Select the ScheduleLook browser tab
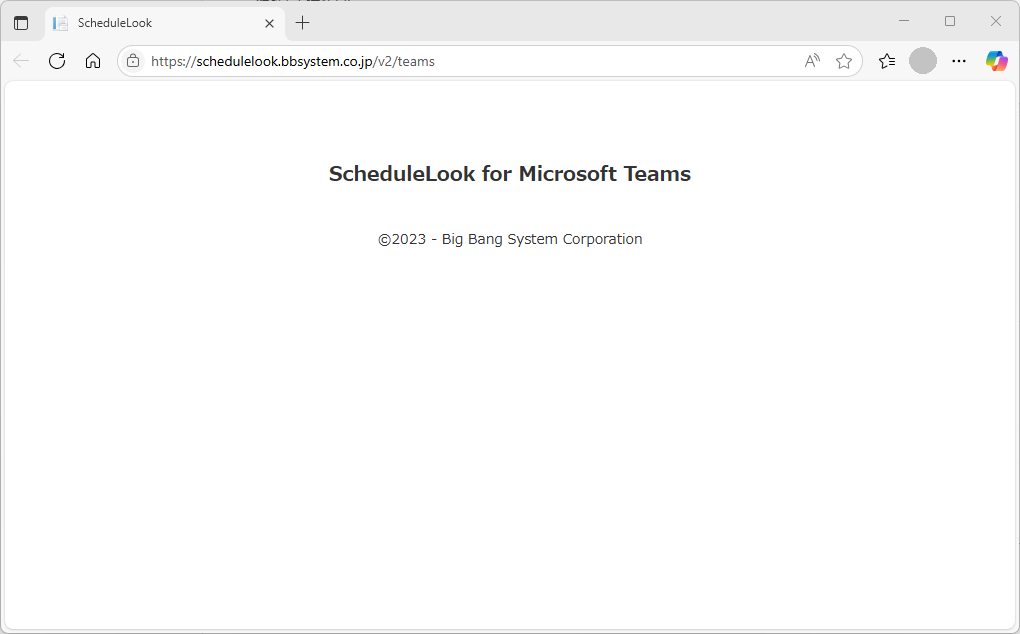The width and height of the screenshot is (1020, 634). point(165,23)
